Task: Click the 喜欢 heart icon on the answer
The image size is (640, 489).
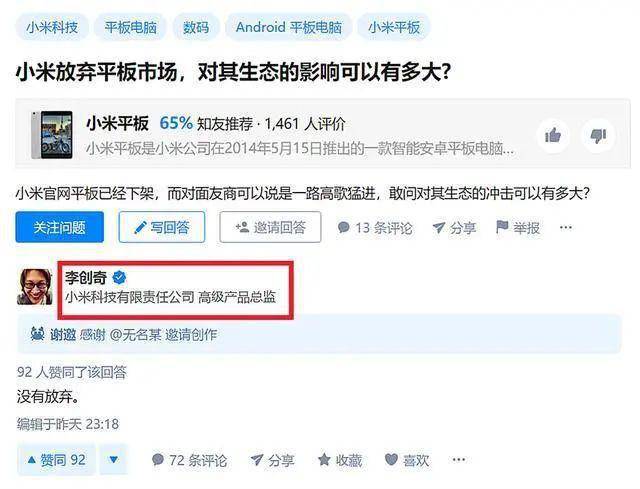Action: click(391, 460)
